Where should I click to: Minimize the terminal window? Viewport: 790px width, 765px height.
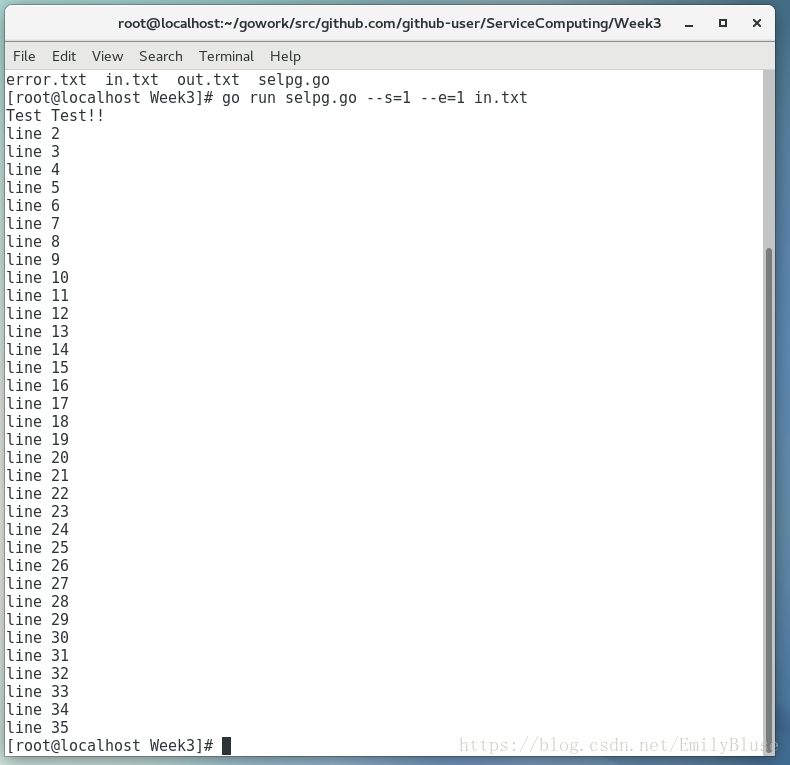(689, 24)
